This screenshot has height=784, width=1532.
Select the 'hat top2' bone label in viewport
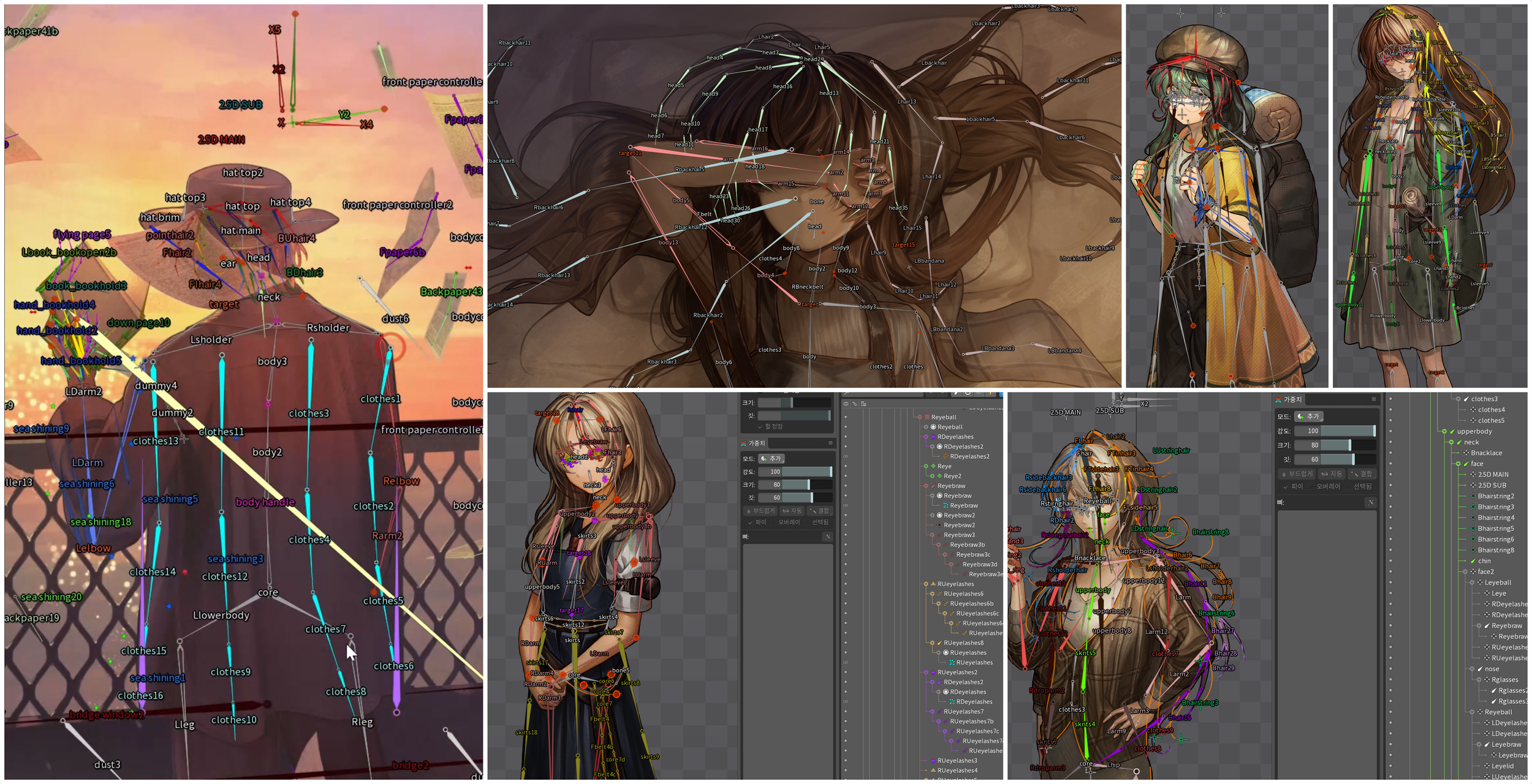pyautogui.click(x=243, y=173)
